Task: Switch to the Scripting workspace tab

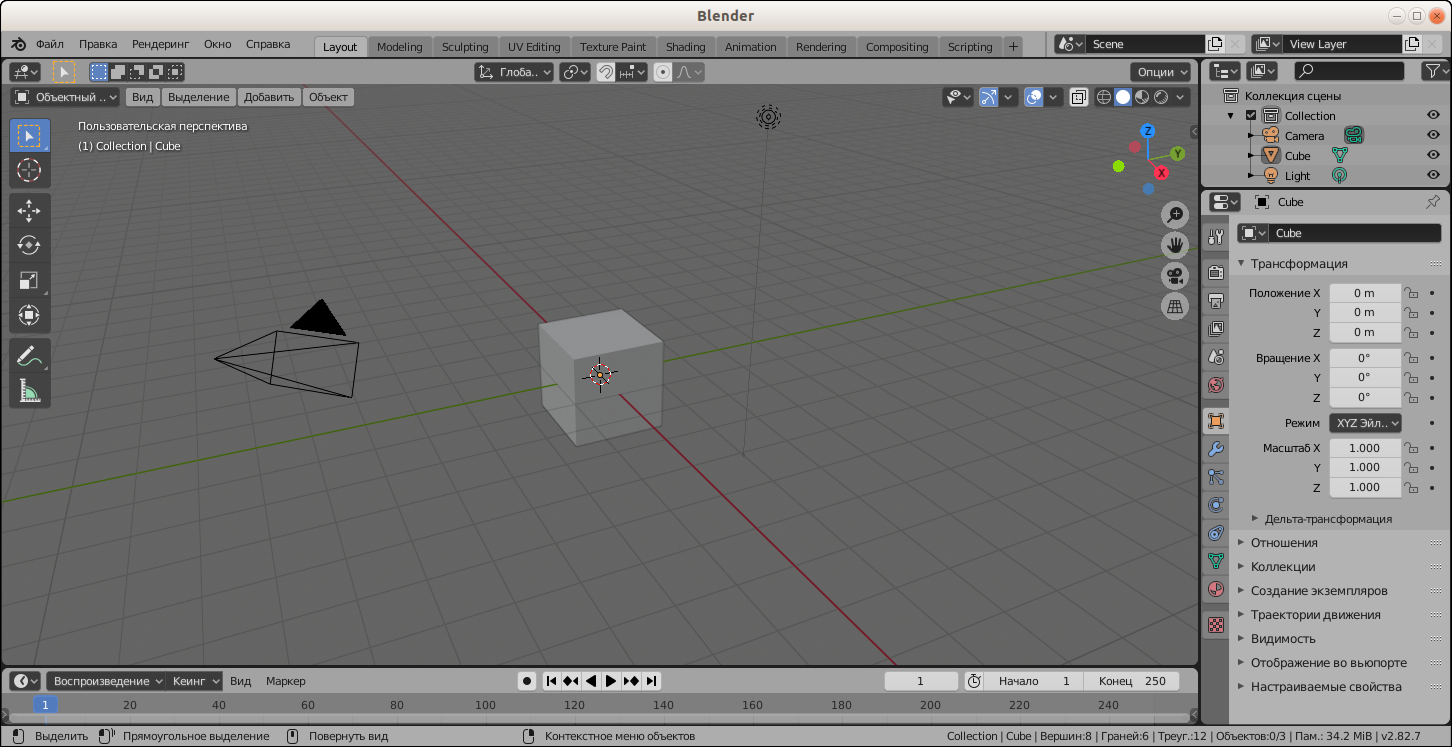Action: point(970,47)
